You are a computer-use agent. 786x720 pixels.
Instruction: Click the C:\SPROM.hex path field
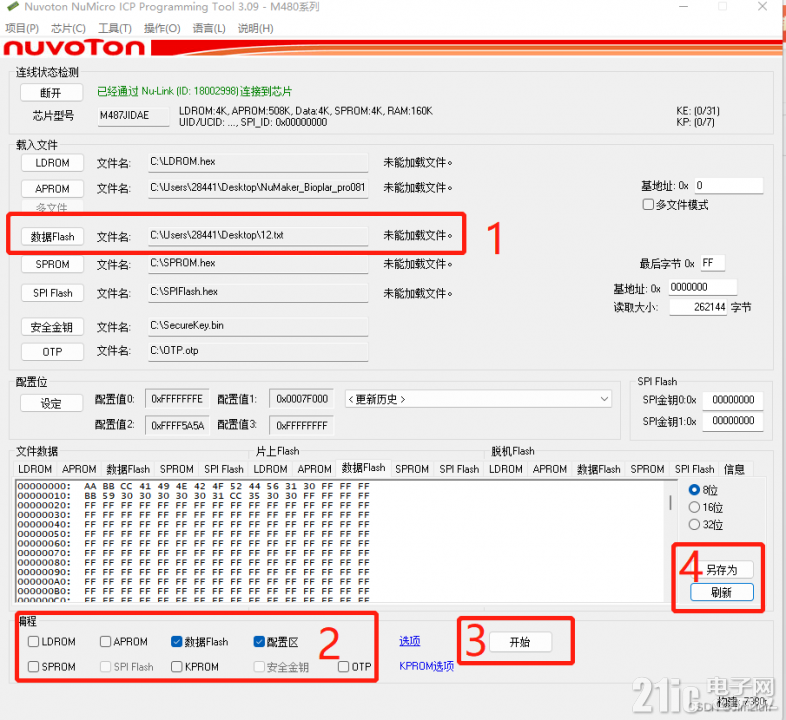pyautogui.click(x=258, y=264)
